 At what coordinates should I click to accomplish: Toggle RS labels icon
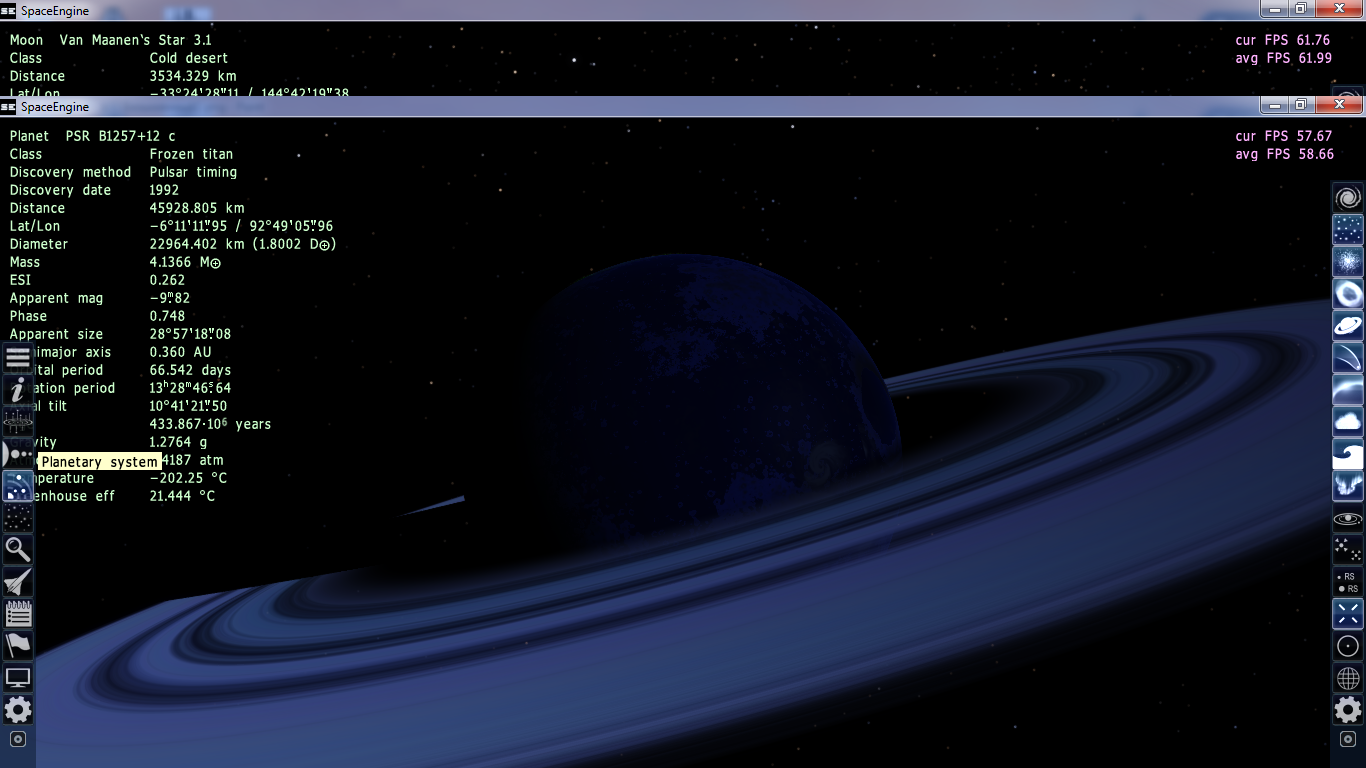click(x=1348, y=581)
